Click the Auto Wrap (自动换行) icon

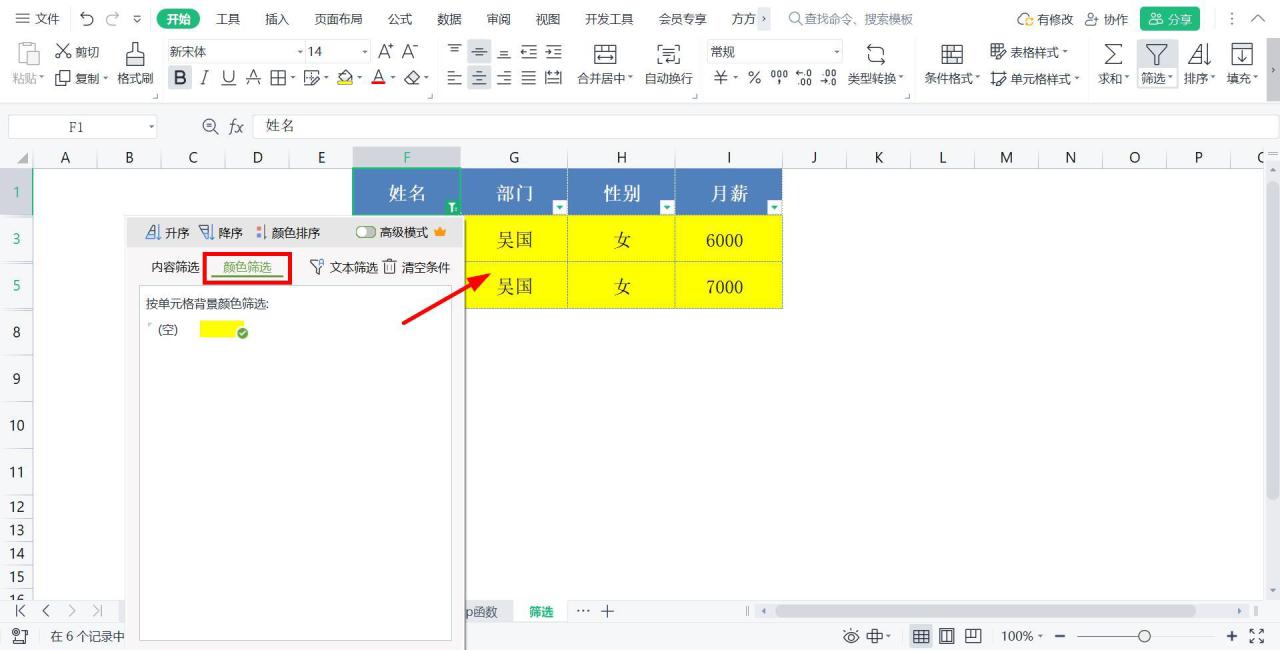point(667,55)
